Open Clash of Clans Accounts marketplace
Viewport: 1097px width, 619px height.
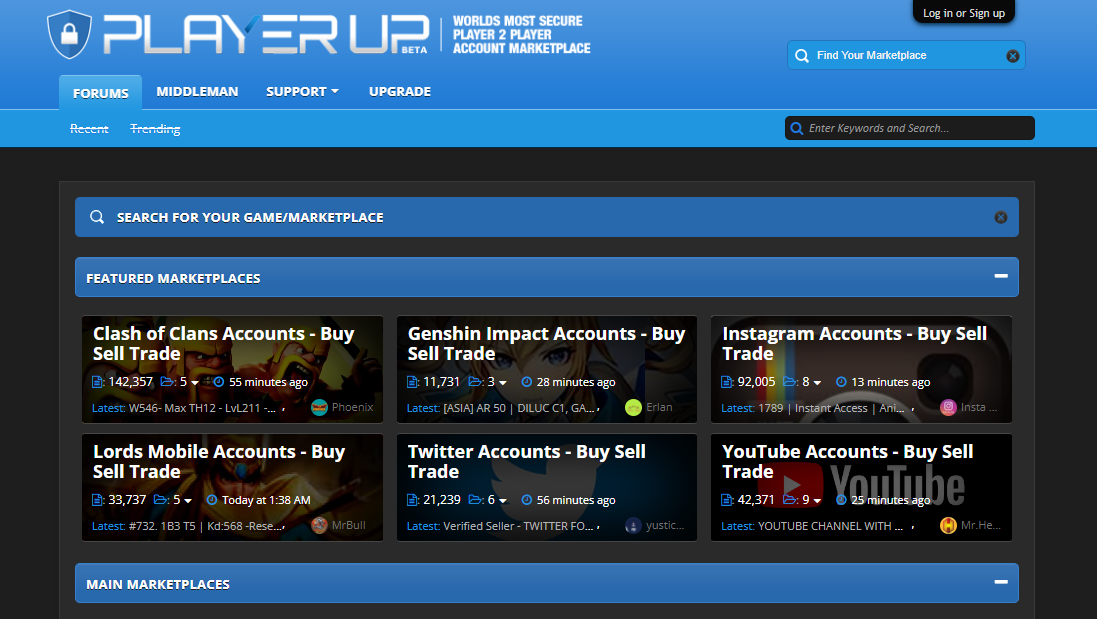click(x=224, y=343)
